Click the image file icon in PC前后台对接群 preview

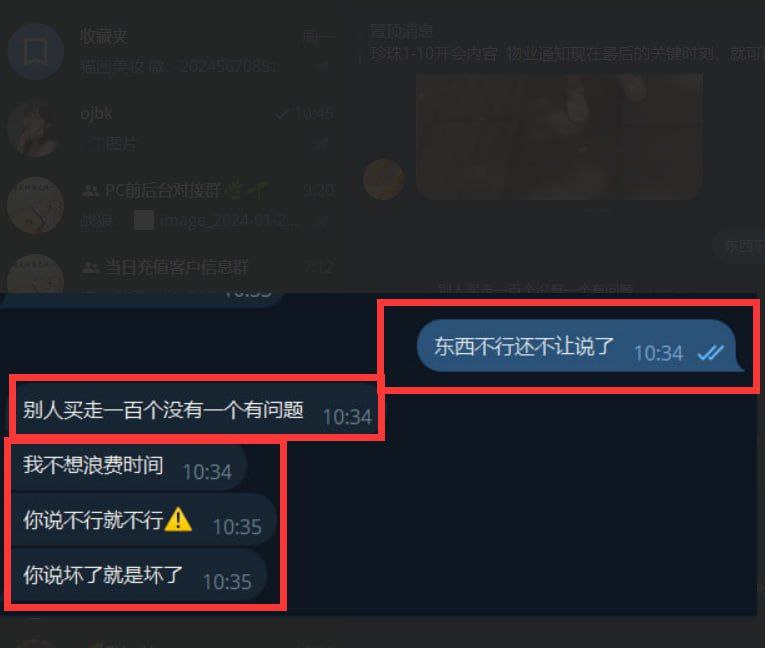[x=144, y=220]
